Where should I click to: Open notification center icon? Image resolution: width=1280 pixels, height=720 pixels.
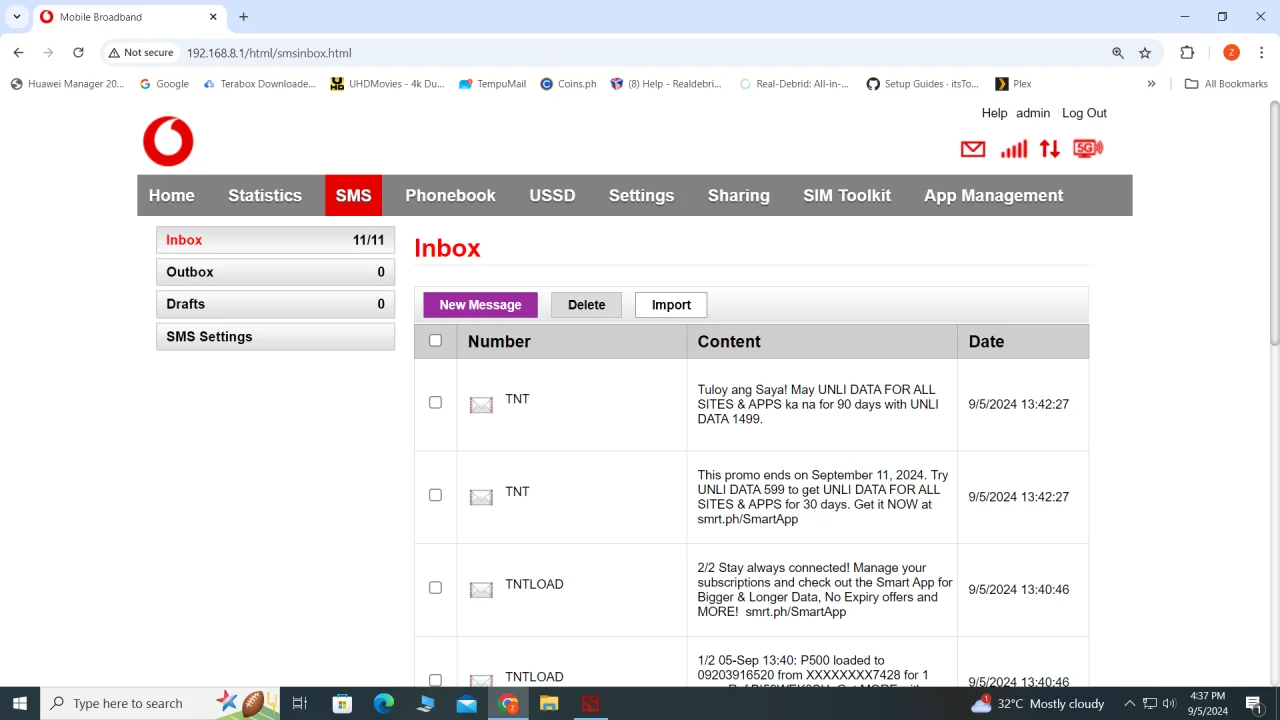click(1253, 703)
